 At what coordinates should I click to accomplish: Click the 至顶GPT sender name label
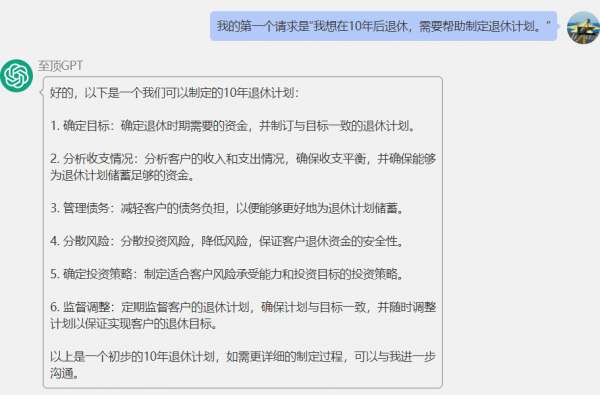(60, 66)
